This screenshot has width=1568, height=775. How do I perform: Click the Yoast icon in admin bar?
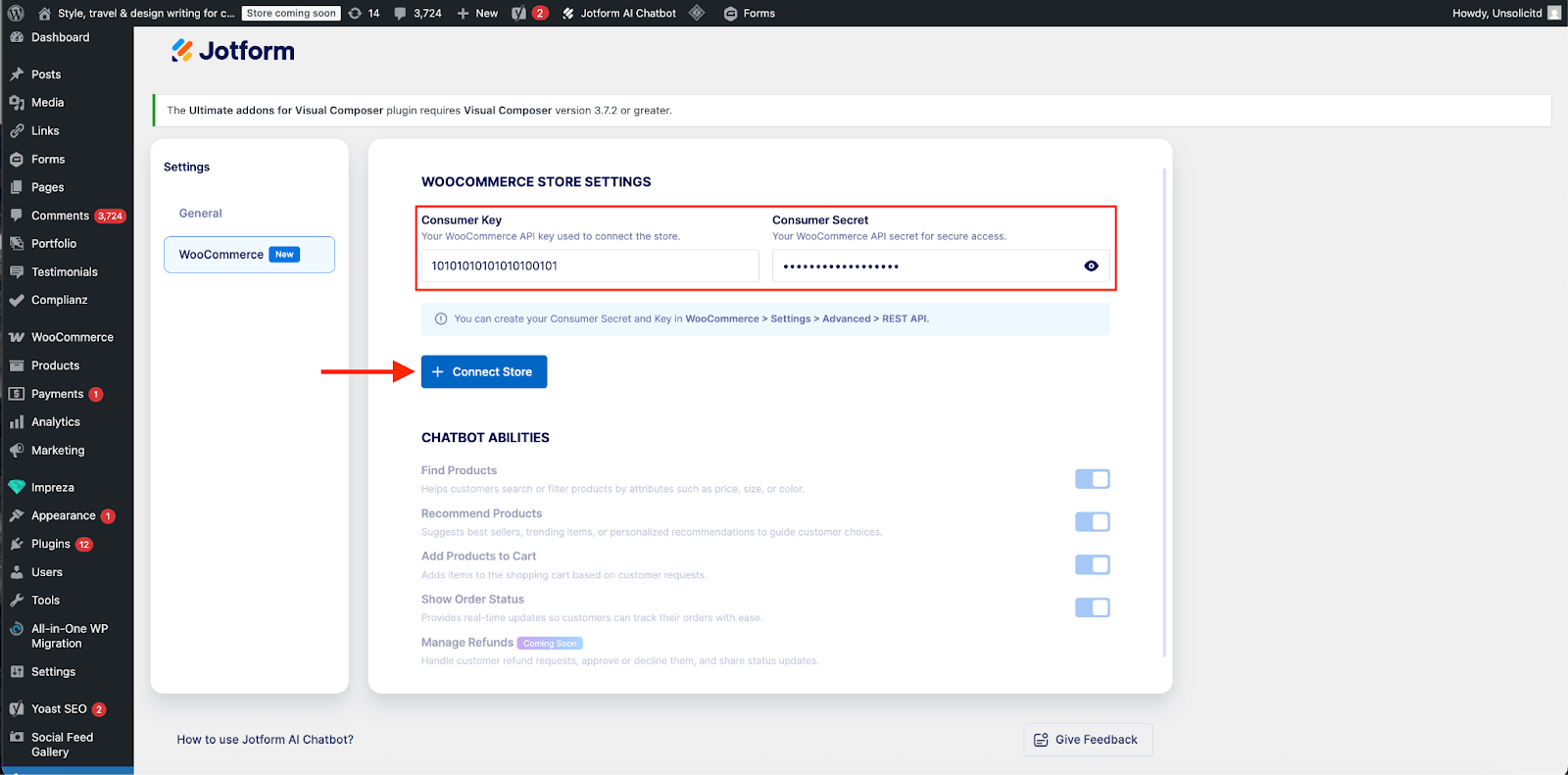(519, 14)
